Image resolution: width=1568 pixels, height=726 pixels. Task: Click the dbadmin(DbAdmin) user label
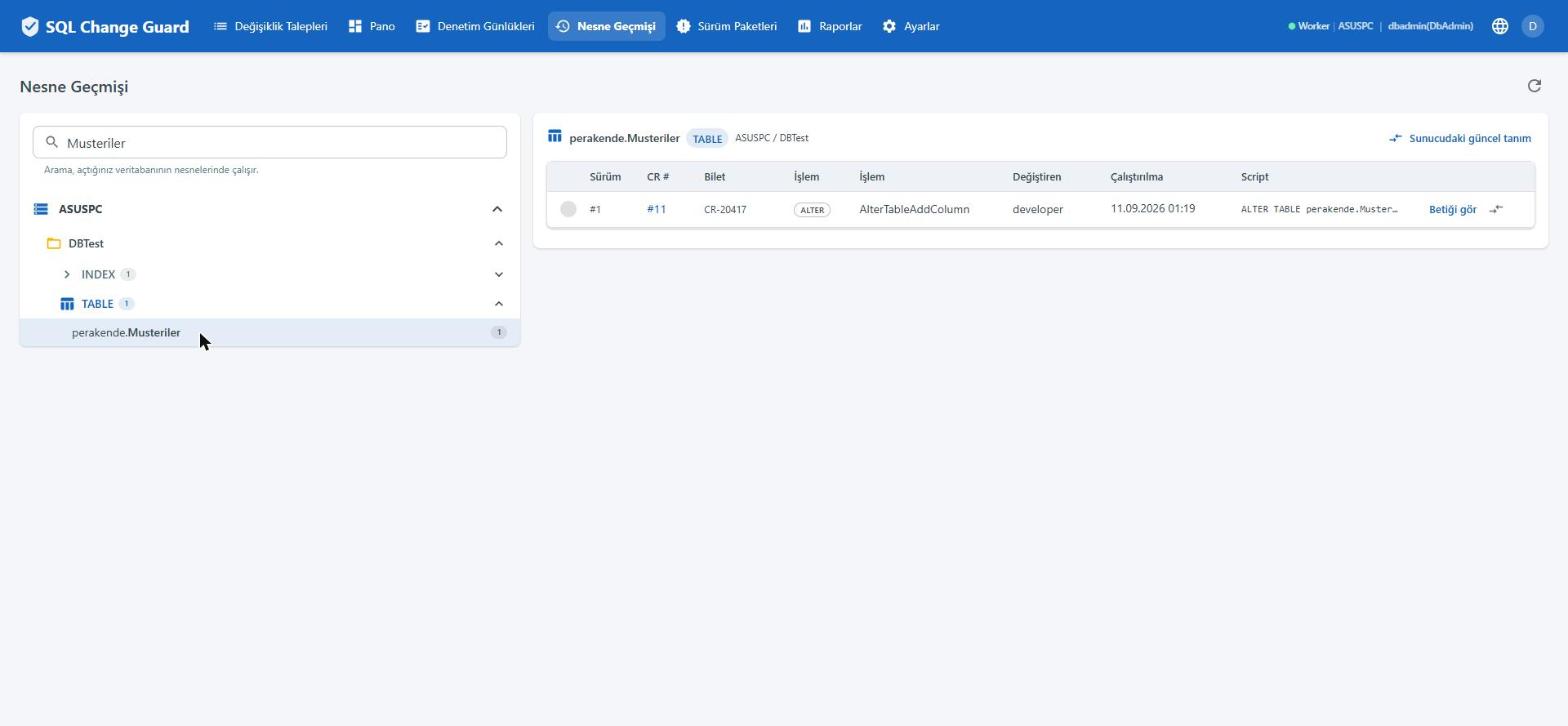[x=1430, y=26]
